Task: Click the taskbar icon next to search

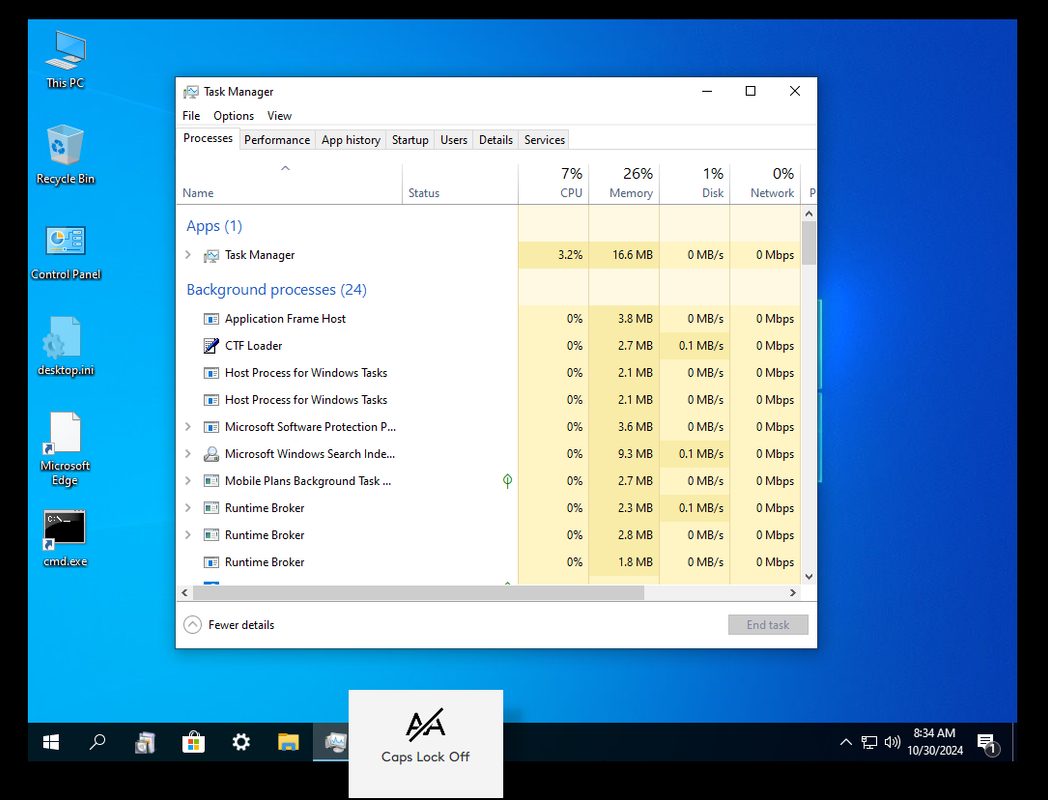Action: point(145,742)
